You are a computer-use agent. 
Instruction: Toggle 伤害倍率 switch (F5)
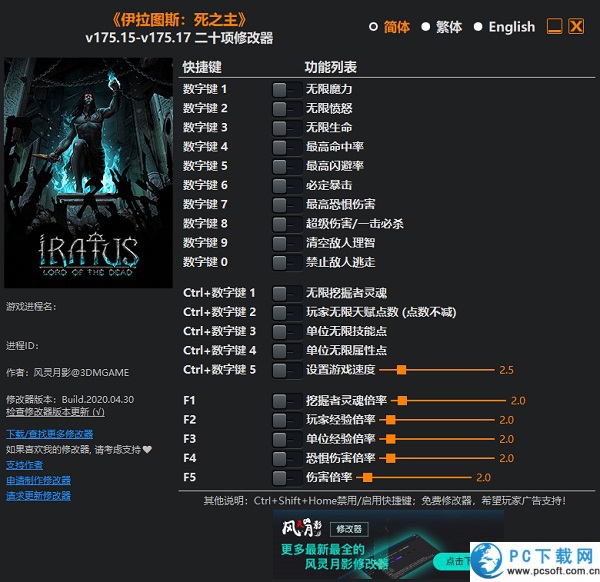pos(287,478)
